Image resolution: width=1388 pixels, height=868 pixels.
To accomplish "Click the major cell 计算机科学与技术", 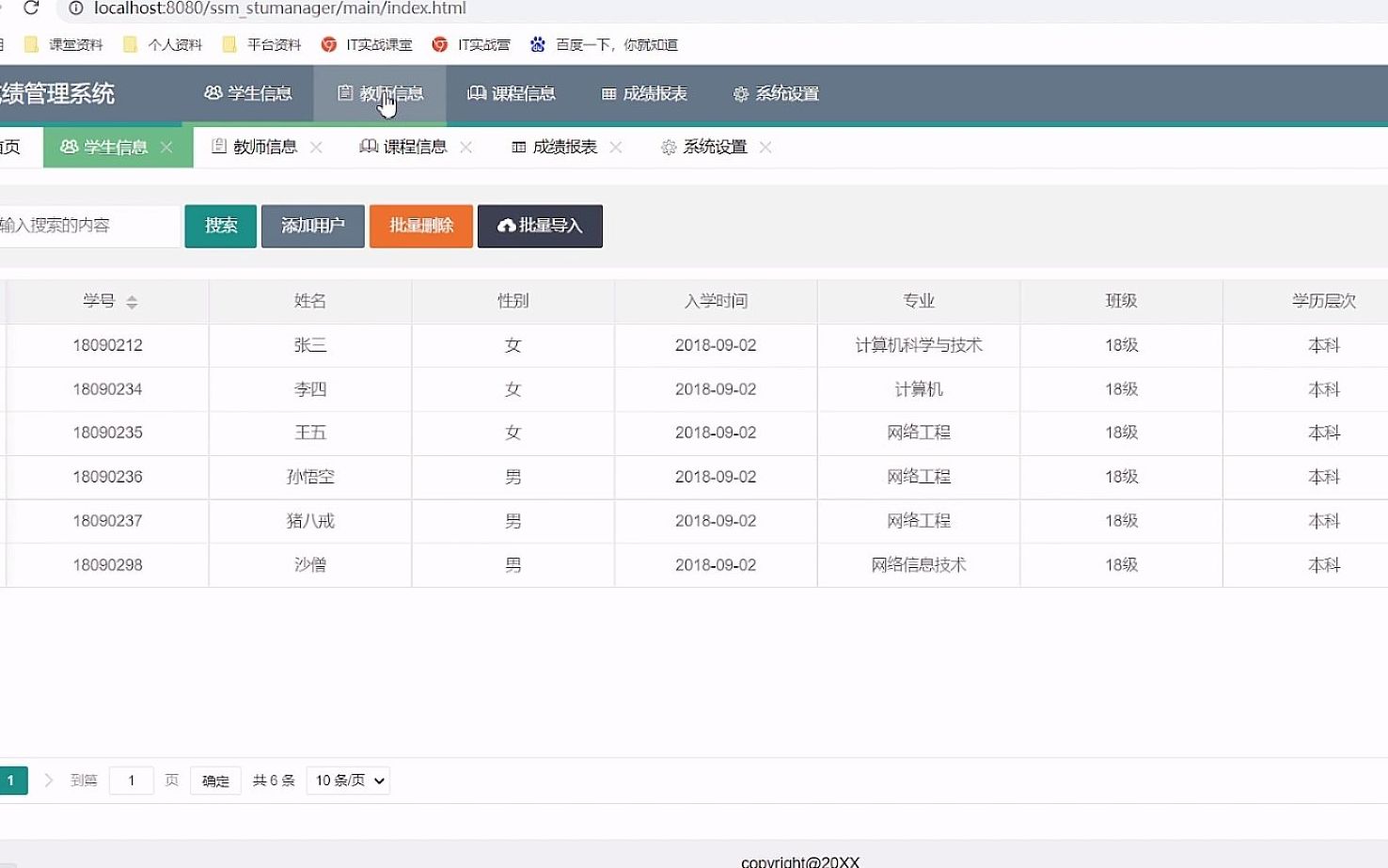I will tap(919, 345).
